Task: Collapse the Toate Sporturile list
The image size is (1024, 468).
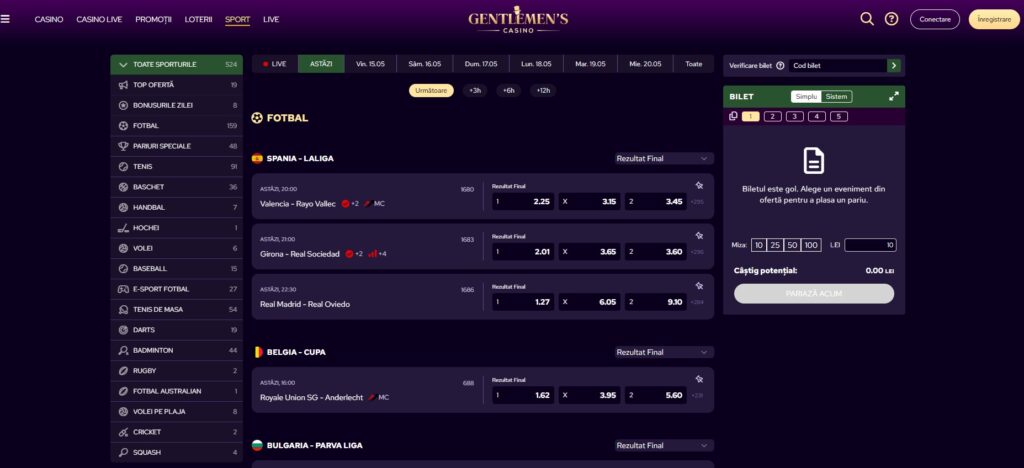Action: coord(176,65)
